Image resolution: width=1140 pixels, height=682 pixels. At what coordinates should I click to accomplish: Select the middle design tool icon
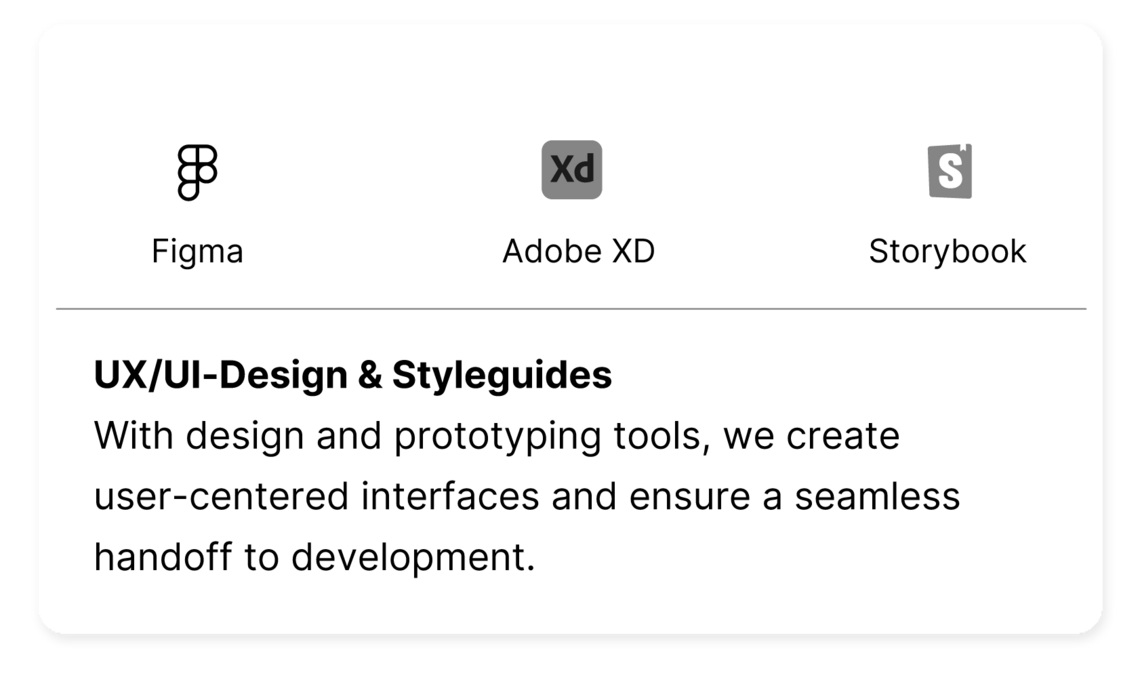570,170
